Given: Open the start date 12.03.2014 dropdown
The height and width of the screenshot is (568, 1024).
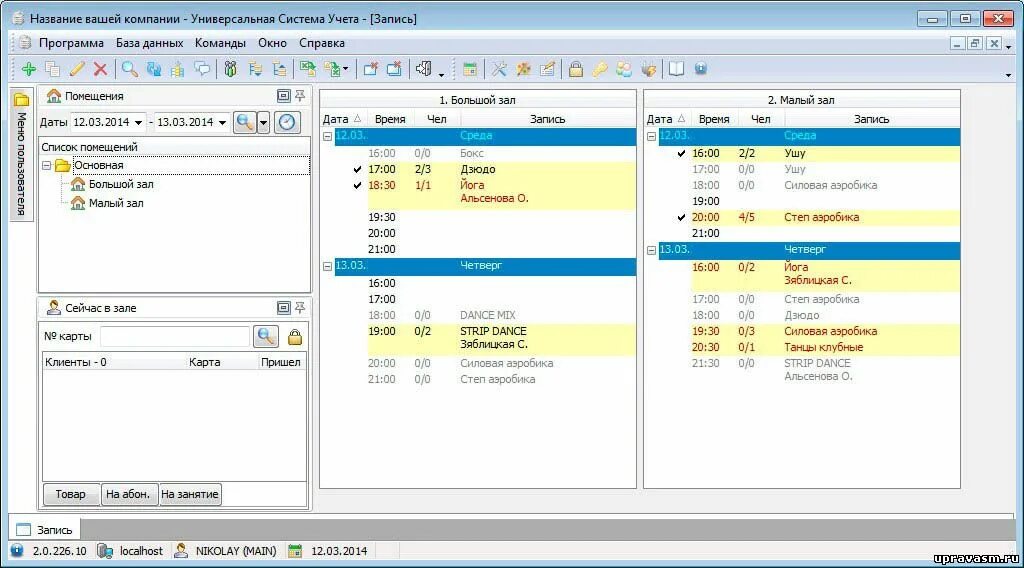Looking at the screenshot, I should coord(138,123).
